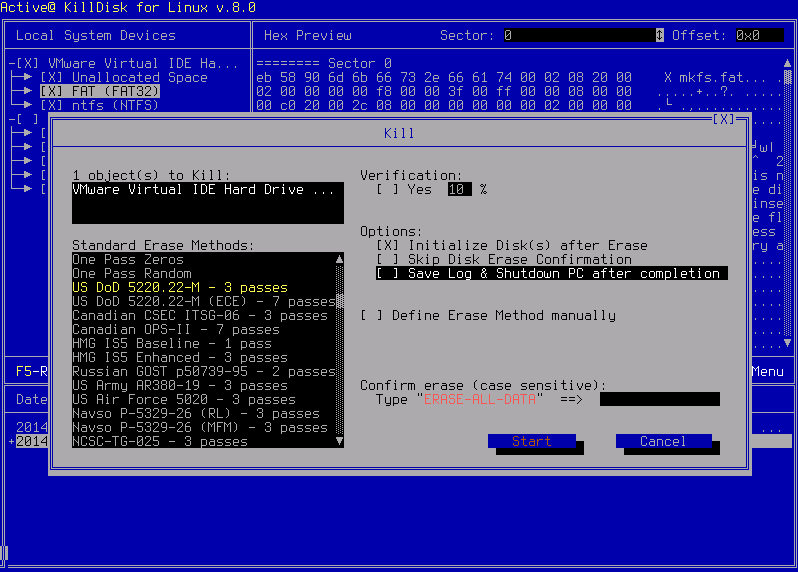Select US Army AR380-19 method
Viewport: 798px width, 572px height.
click(x=204, y=385)
